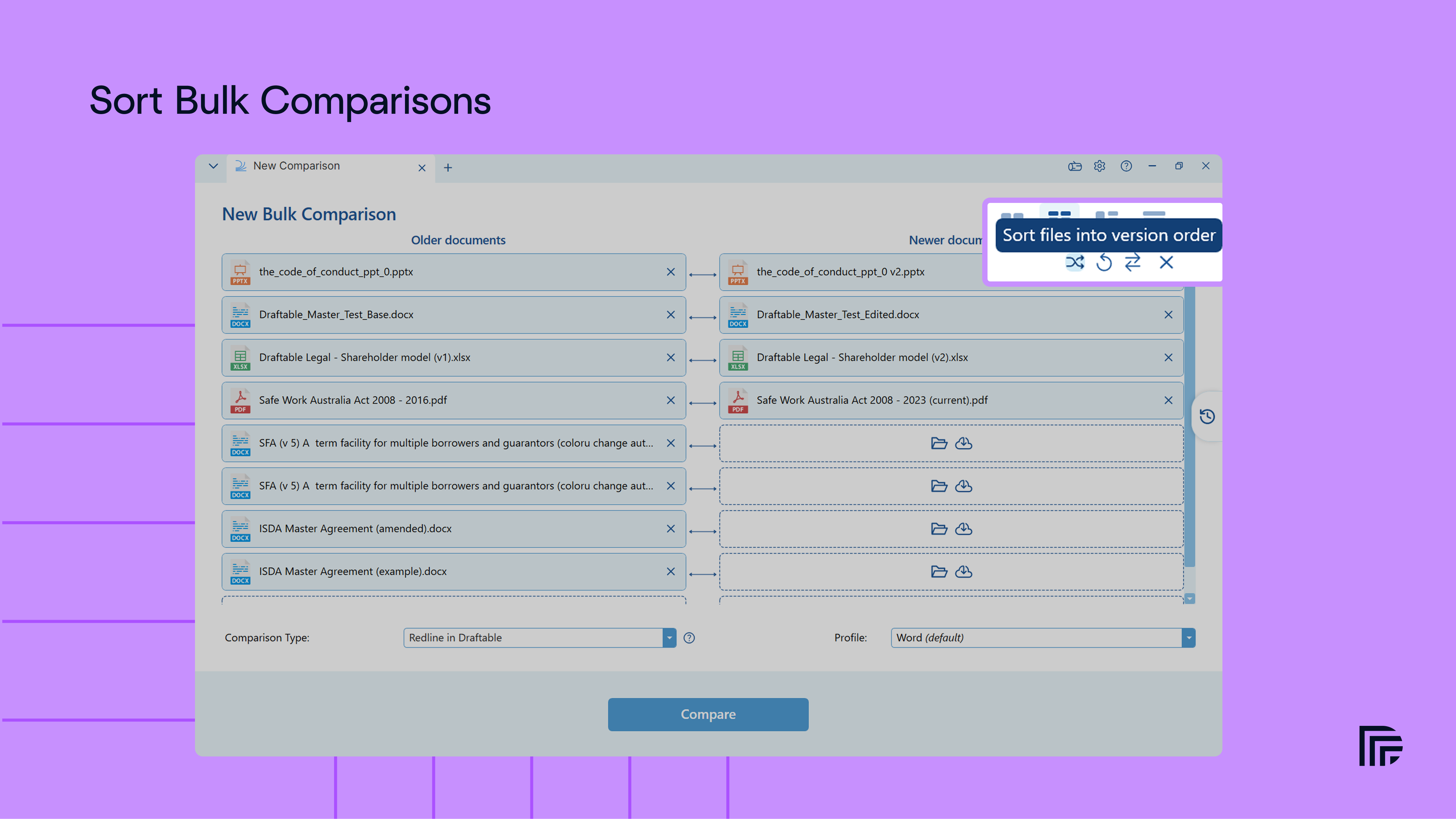Remove Safe Work Australia Act 2016.pdf
This screenshot has height=819, width=1456.
click(671, 400)
